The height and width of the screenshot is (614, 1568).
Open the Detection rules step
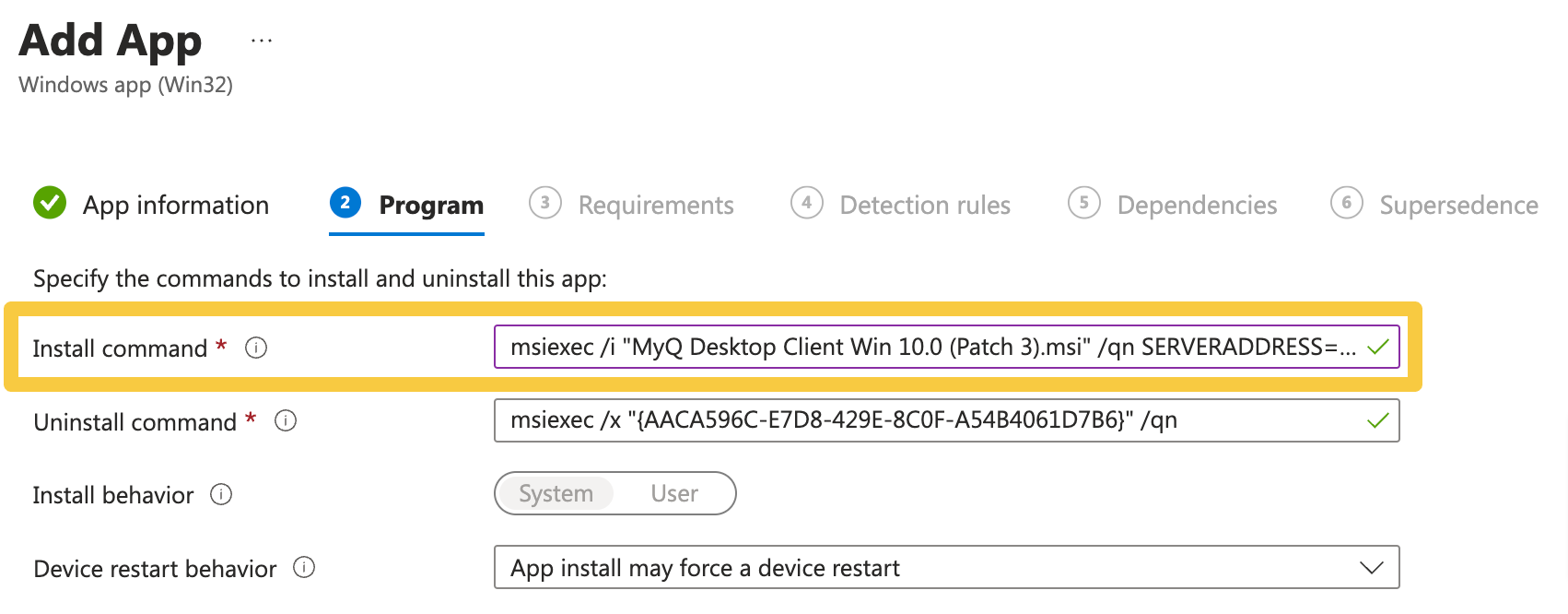[x=924, y=205]
